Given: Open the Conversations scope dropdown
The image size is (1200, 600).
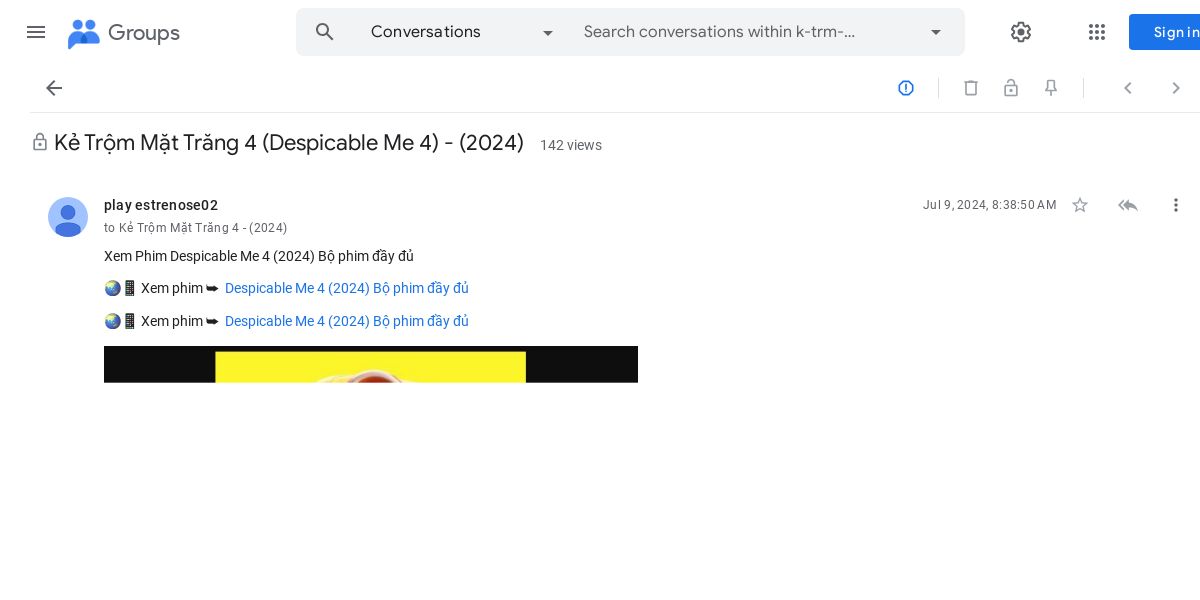Looking at the screenshot, I should point(462,32).
